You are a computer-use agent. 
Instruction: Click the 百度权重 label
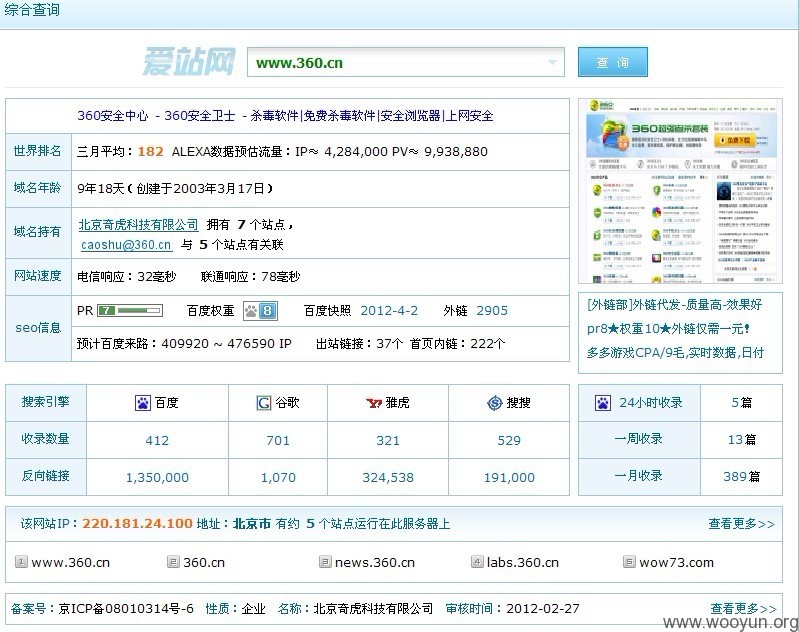210,310
